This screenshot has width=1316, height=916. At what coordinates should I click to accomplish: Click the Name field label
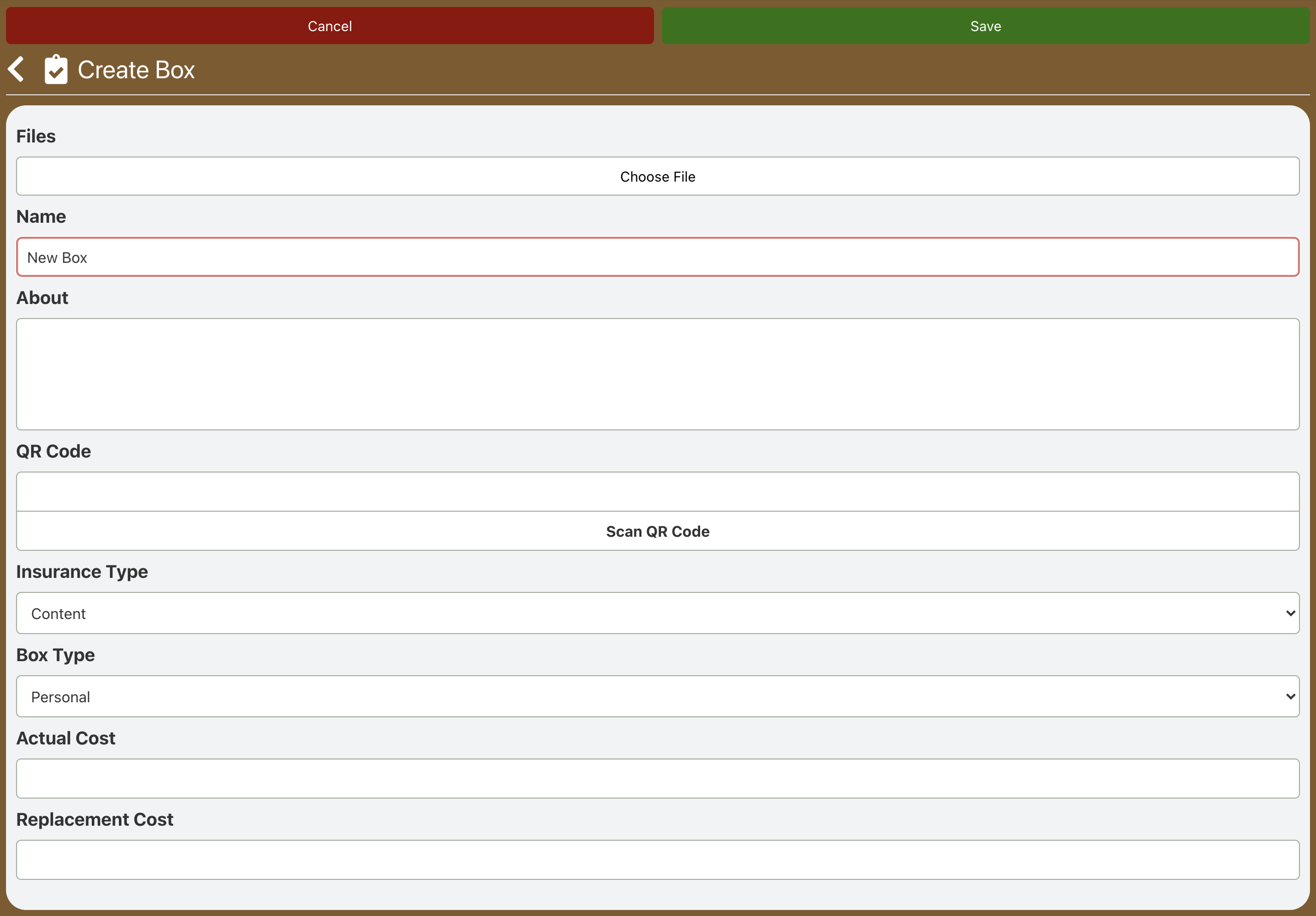(x=41, y=217)
